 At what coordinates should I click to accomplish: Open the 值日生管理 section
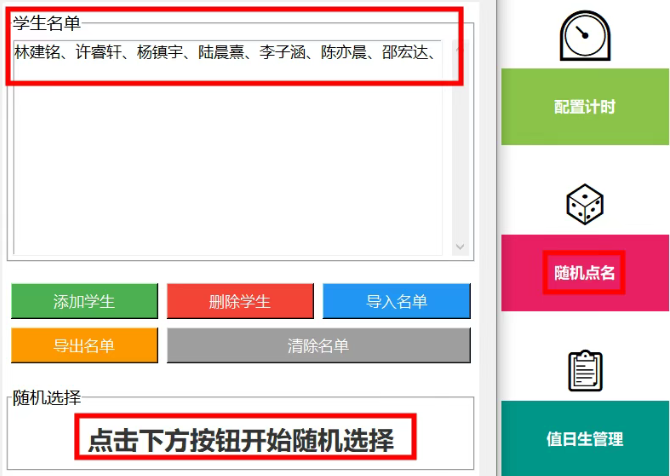(584, 439)
